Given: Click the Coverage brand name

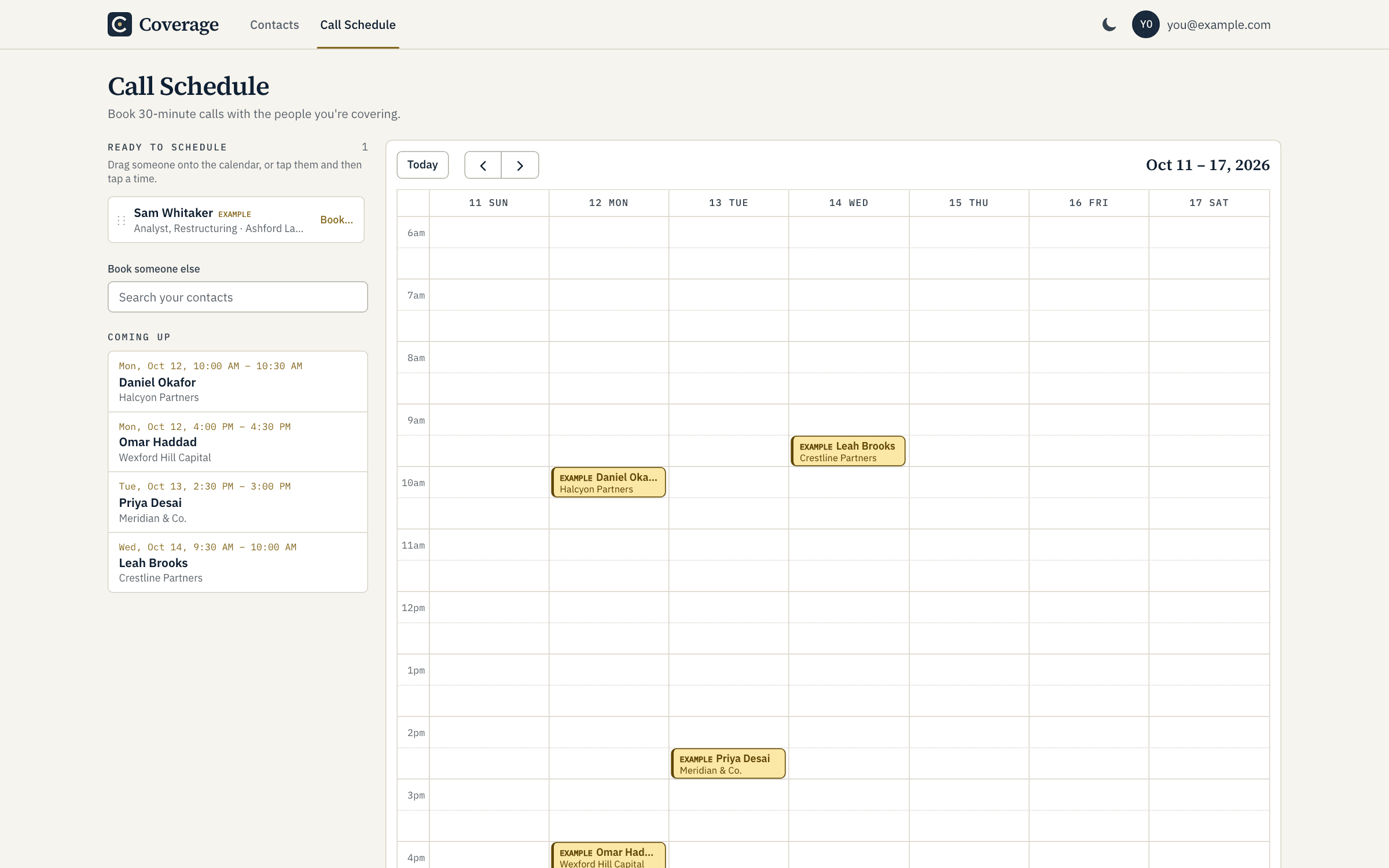Looking at the screenshot, I should (x=179, y=25).
